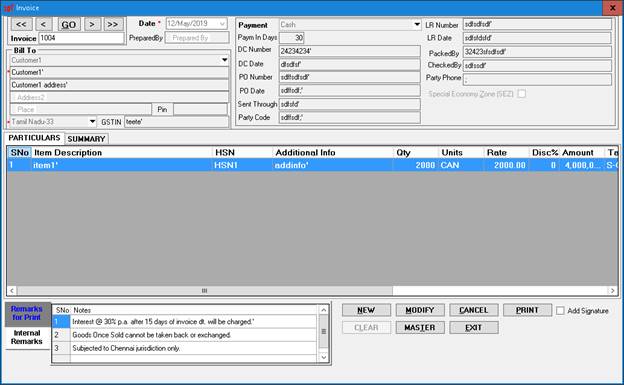Screen dimensions: 624x385
Task: Click the PO Number field
Action: click(349, 77)
